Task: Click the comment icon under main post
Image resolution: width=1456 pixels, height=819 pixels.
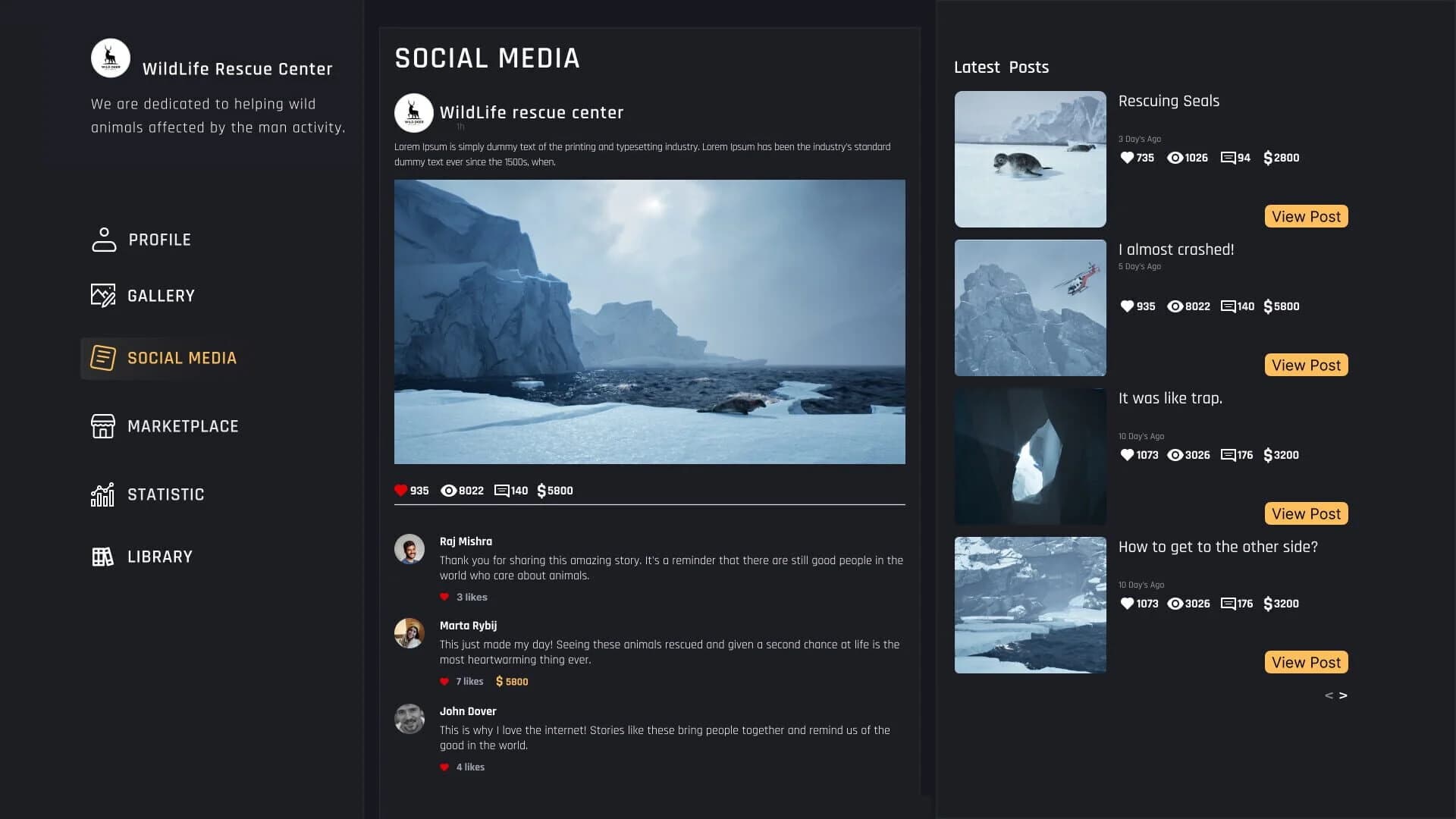Action: click(501, 491)
